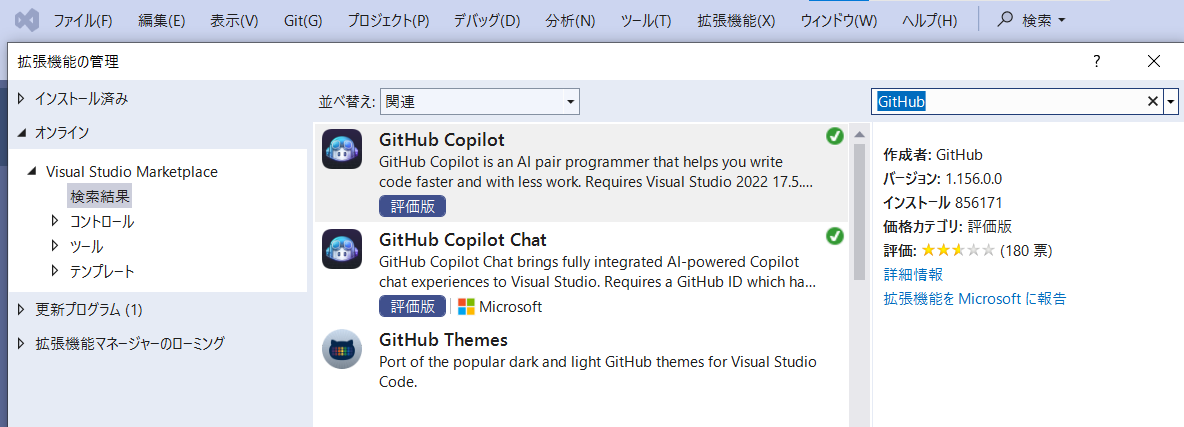
Task: Open help with the question mark icon
Action: tap(1096, 61)
